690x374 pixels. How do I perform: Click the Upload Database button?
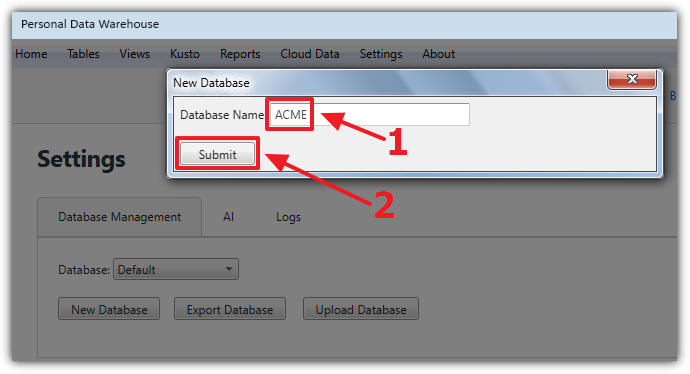pyautogui.click(x=361, y=309)
